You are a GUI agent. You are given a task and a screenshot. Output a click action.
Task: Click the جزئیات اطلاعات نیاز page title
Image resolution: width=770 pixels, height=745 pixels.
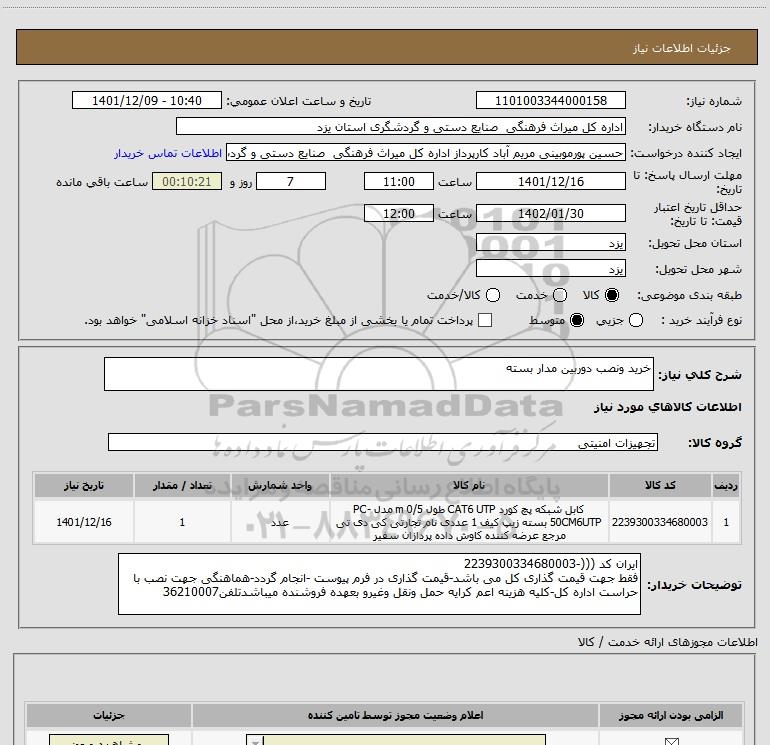click(682, 48)
